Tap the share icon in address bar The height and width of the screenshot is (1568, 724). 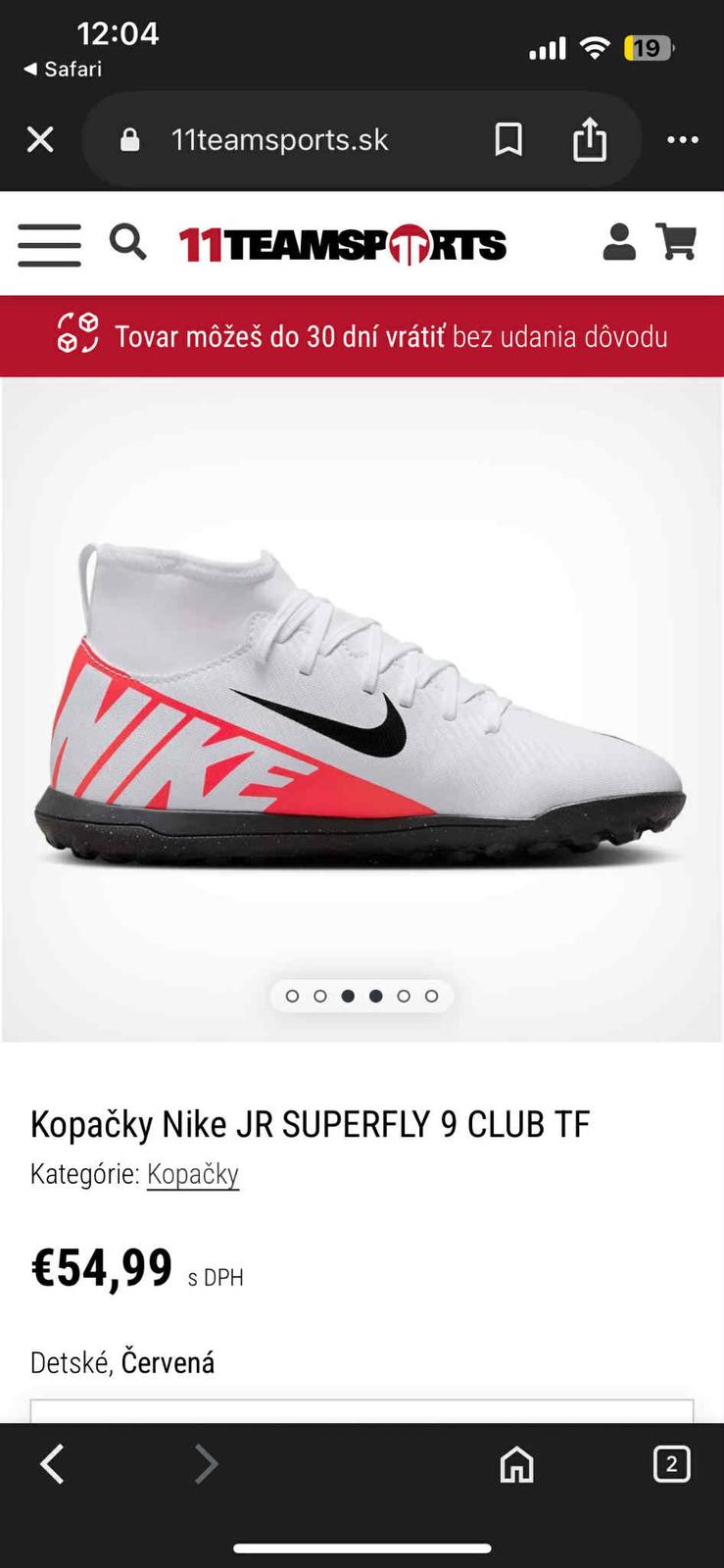(x=590, y=138)
